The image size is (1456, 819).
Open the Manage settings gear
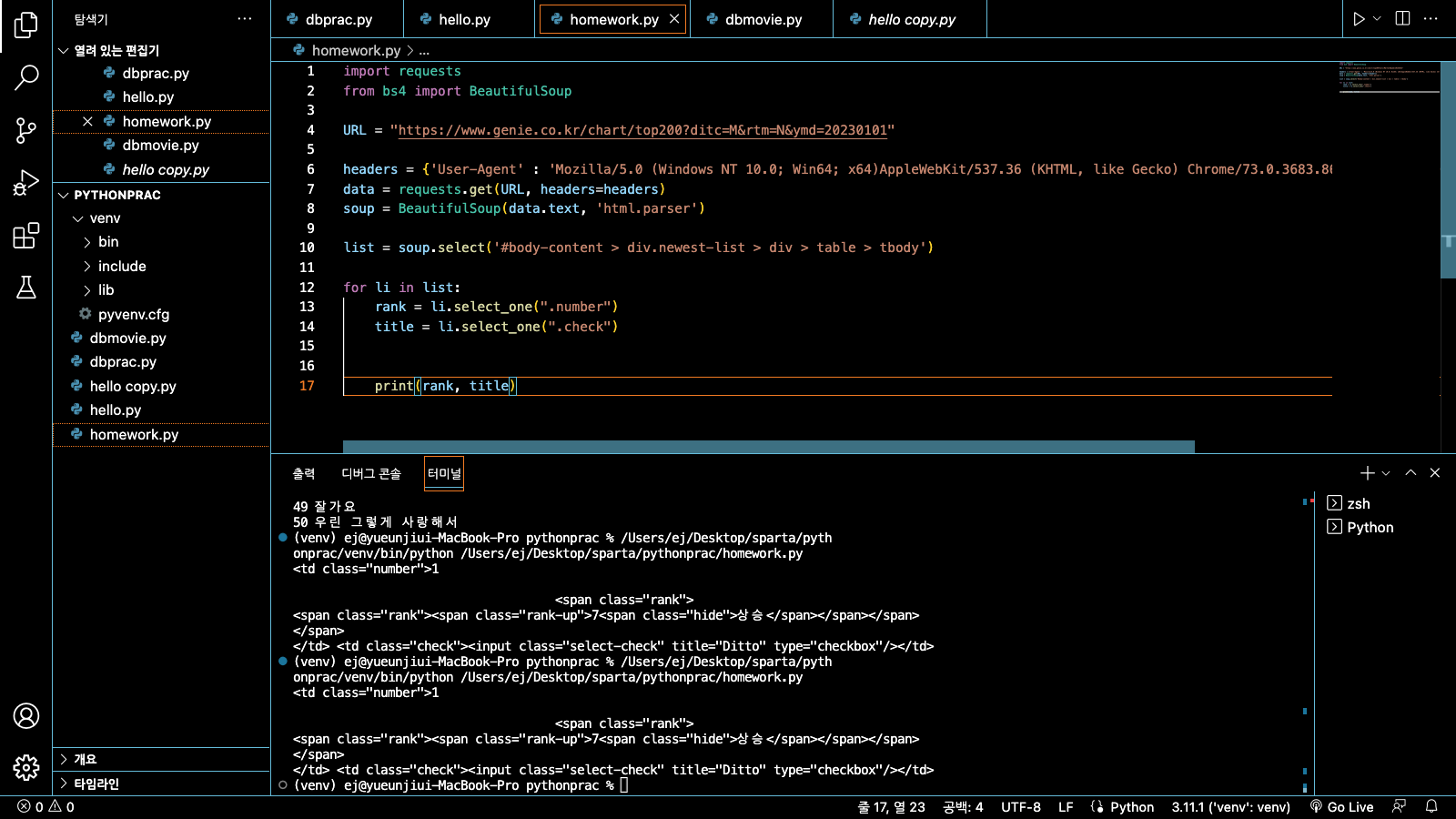tap(26, 767)
